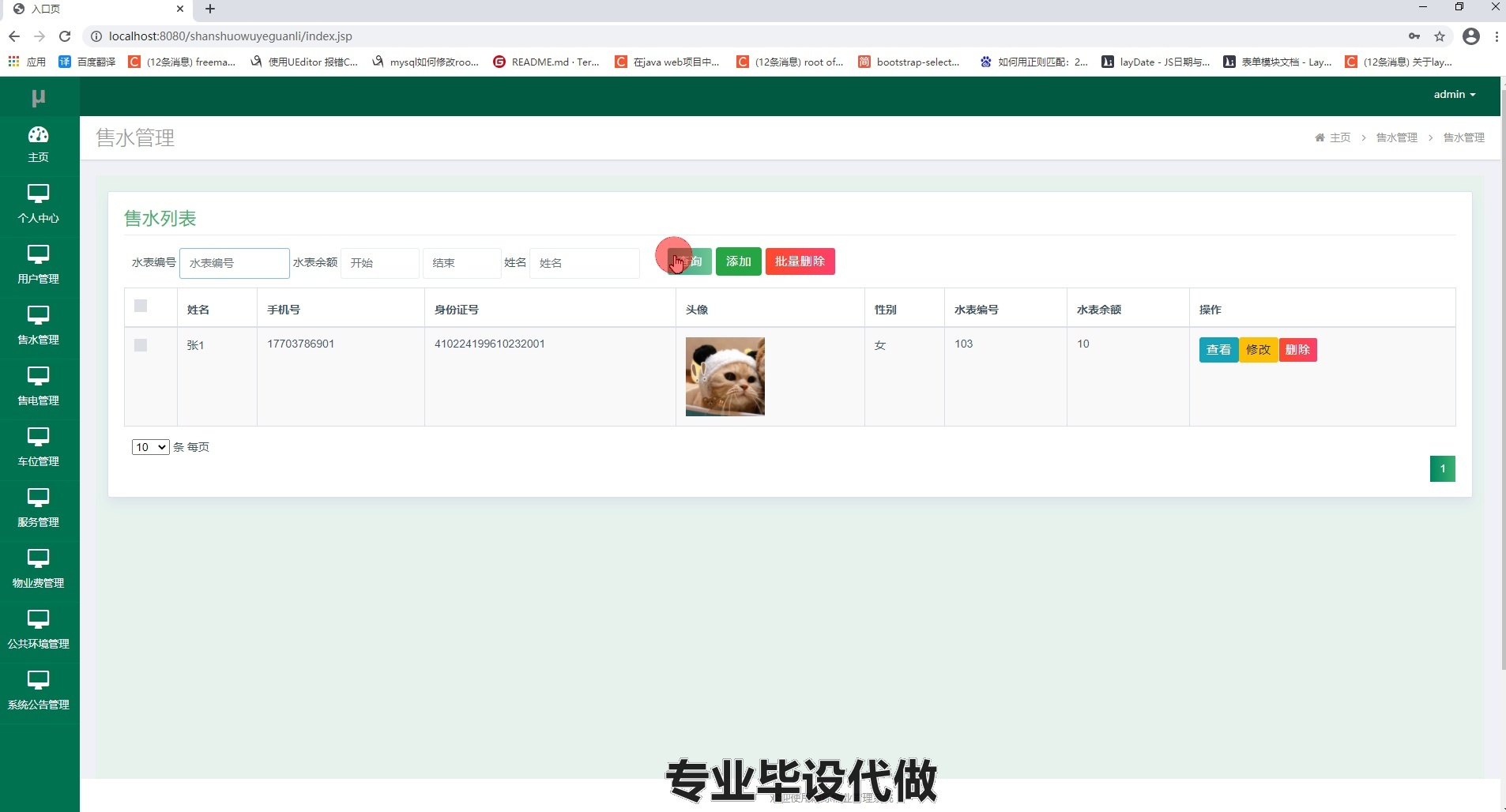Open the 在java web项目中 bookmark
Viewport: 1506px width, 812px height.
[x=668, y=62]
